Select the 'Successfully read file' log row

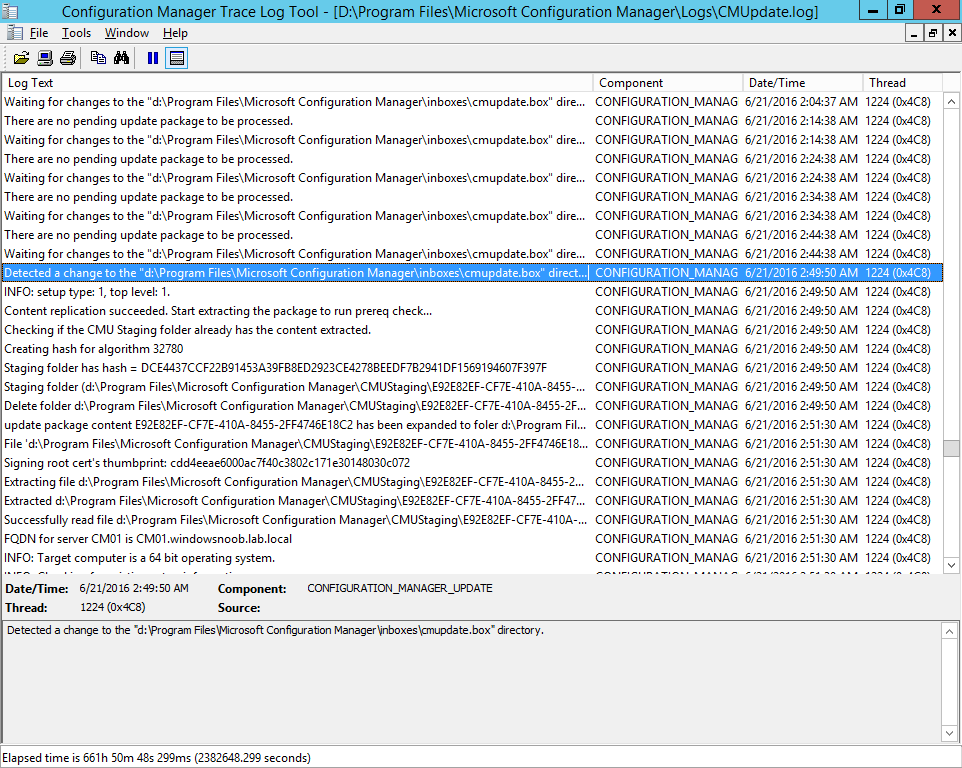tap(472, 520)
